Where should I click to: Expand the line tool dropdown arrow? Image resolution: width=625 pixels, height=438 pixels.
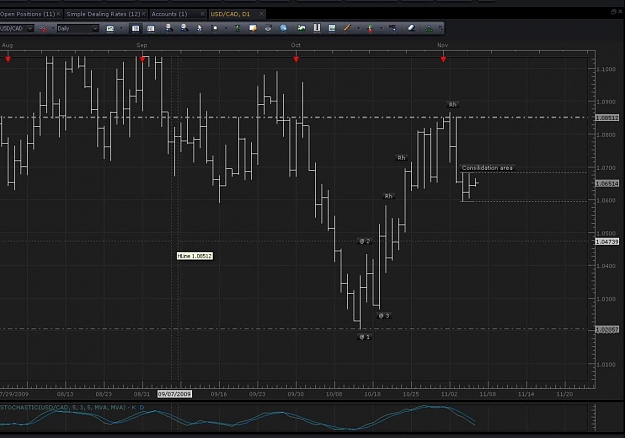(358, 28)
